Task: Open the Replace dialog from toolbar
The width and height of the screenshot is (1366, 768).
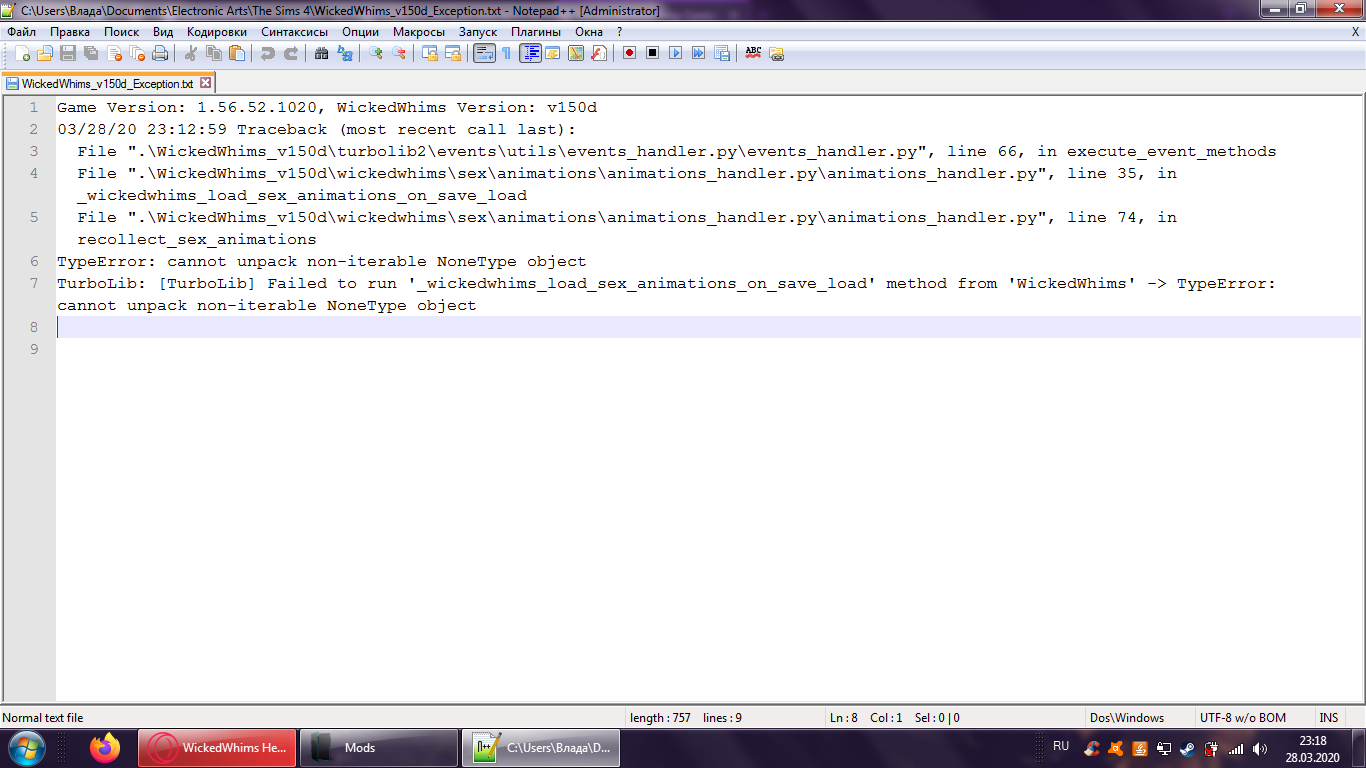Action: coord(344,53)
